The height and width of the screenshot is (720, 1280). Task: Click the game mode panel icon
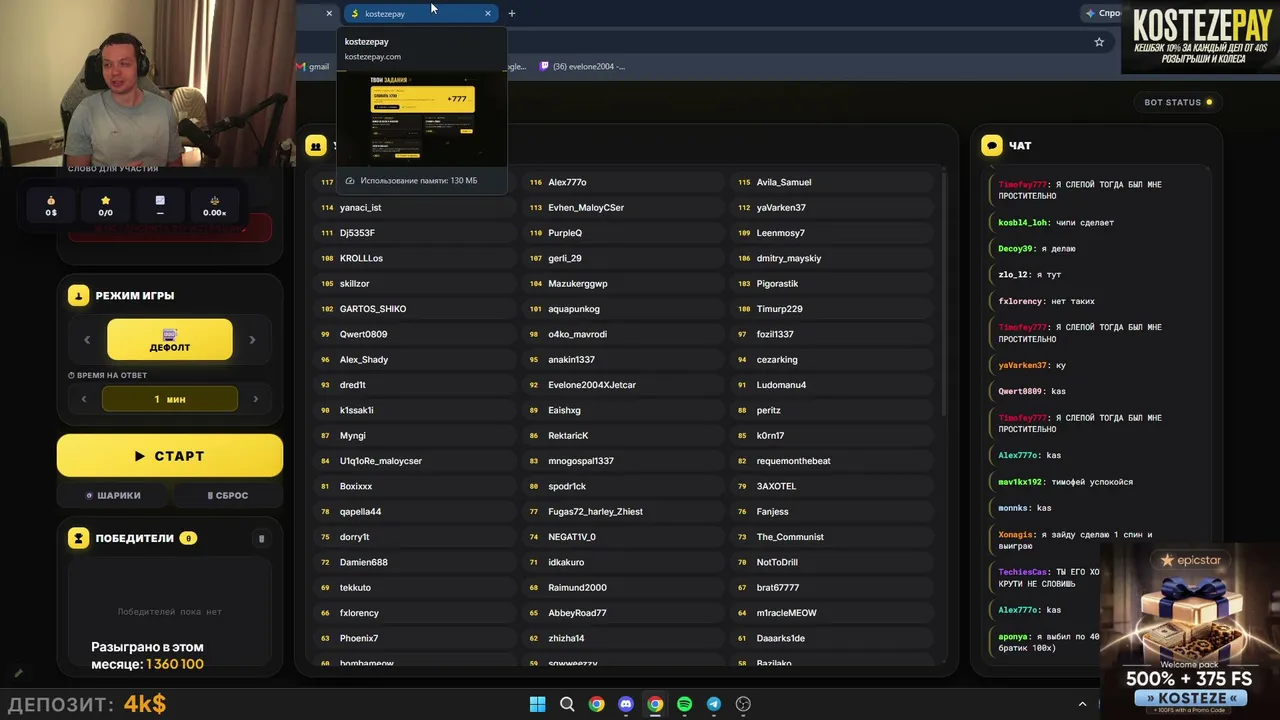[78, 295]
